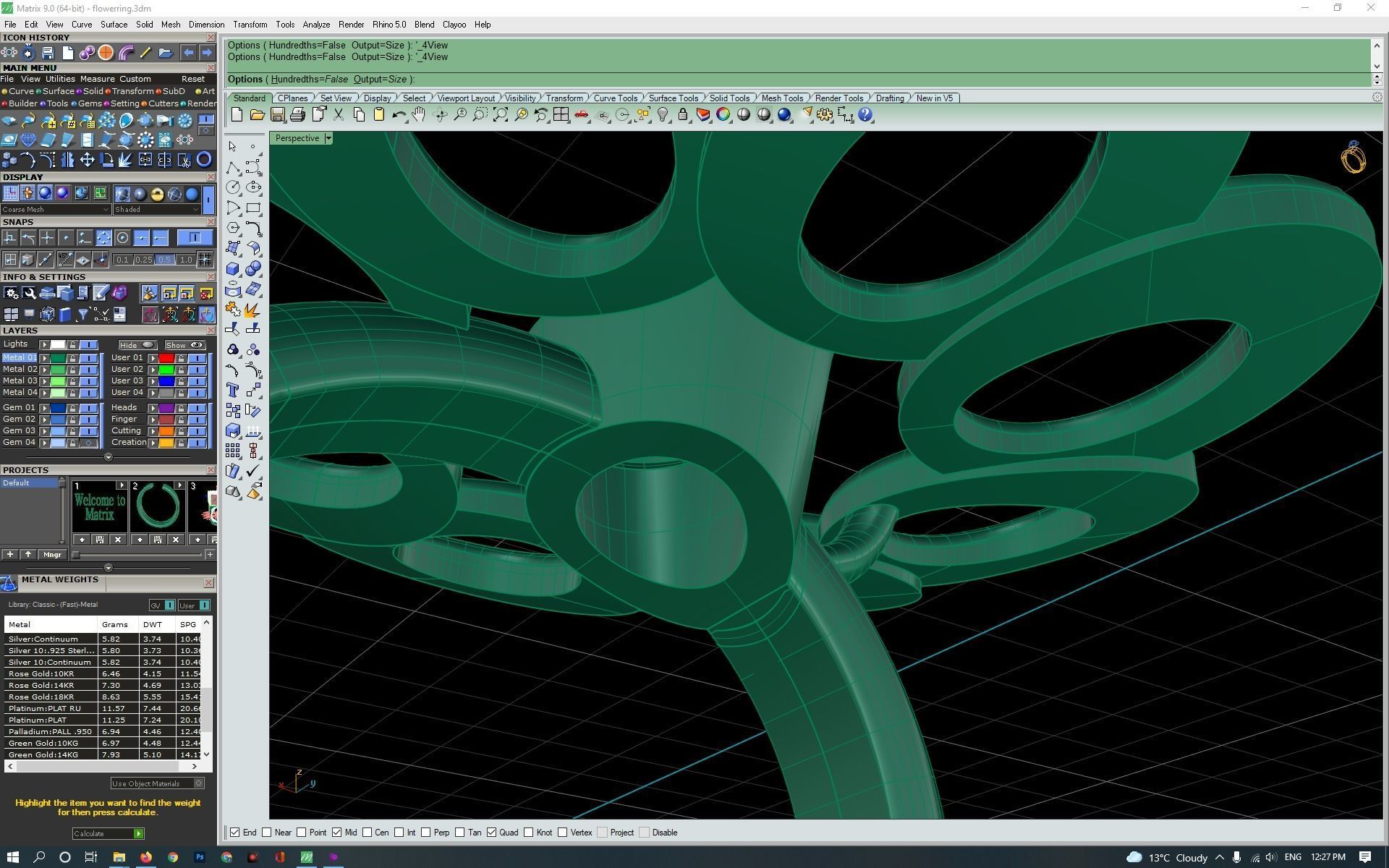Enable the Int object snap checkbox
Screen dimensions: 1389x868
pyautogui.click(x=399, y=833)
